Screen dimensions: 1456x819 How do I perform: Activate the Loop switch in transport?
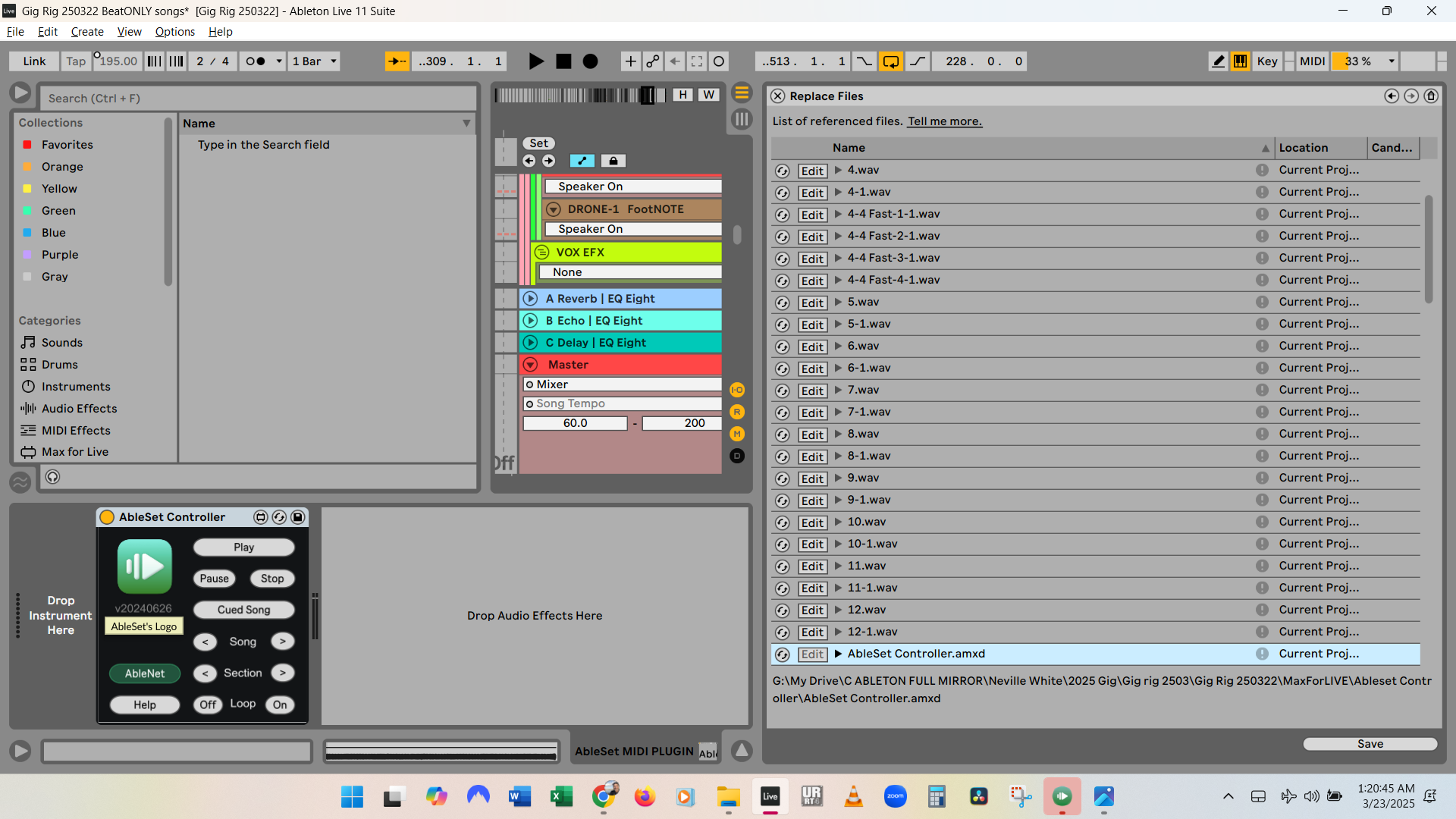coord(891,61)
